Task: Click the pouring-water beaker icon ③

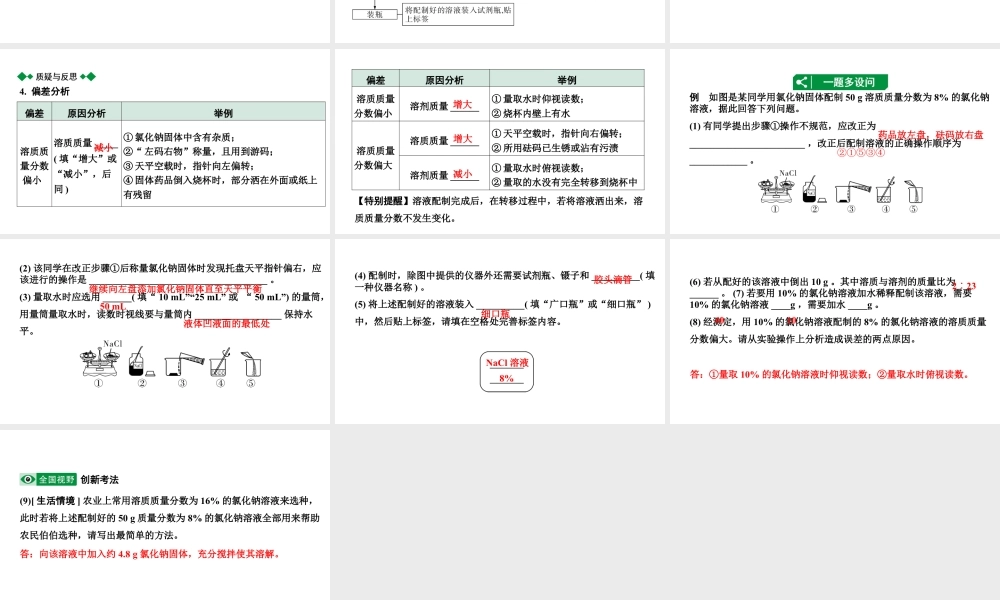Action: [851, 189]
